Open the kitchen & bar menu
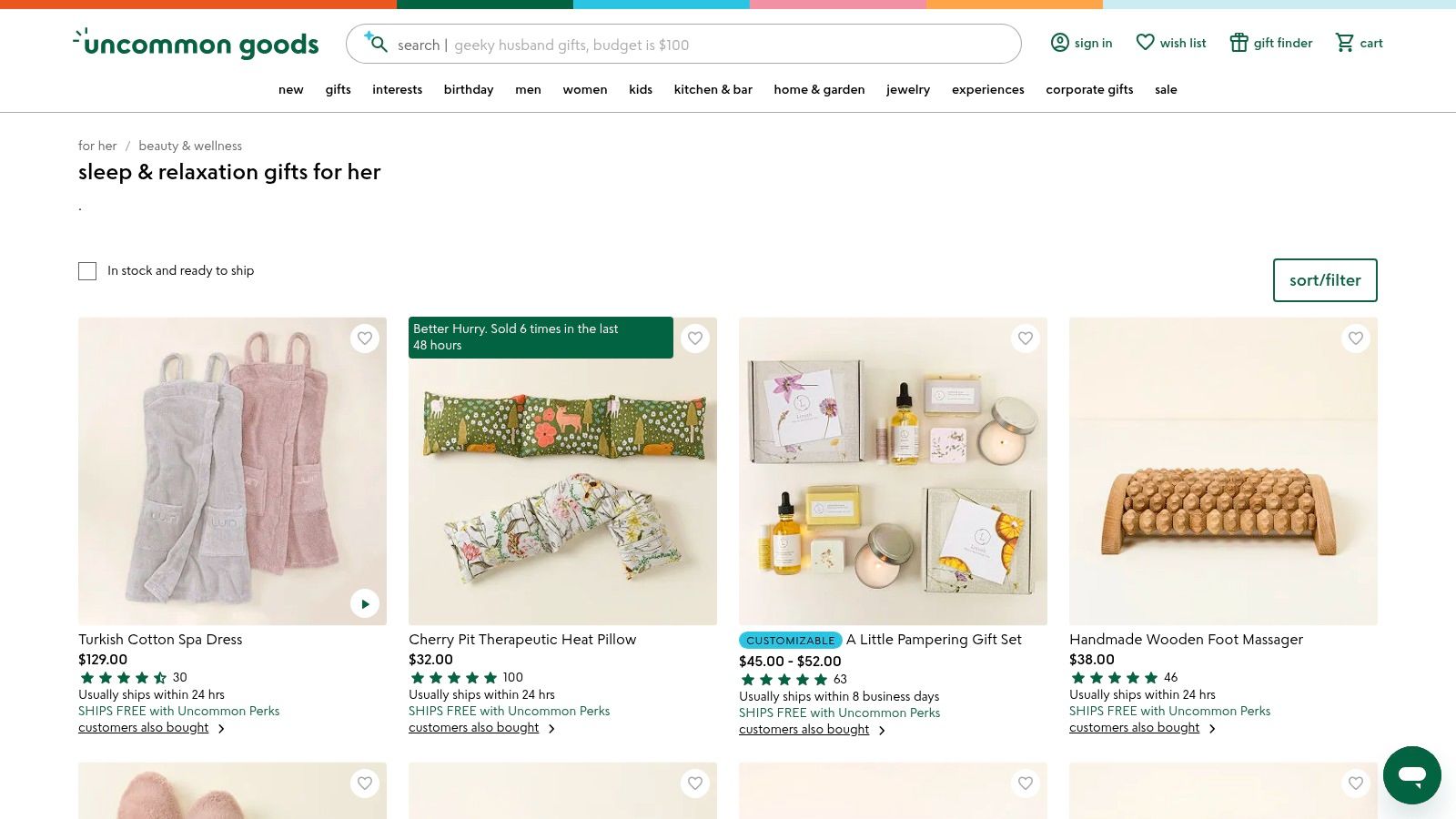The width and height of the screenshot is (1456, 819). (x=713, y=89)
